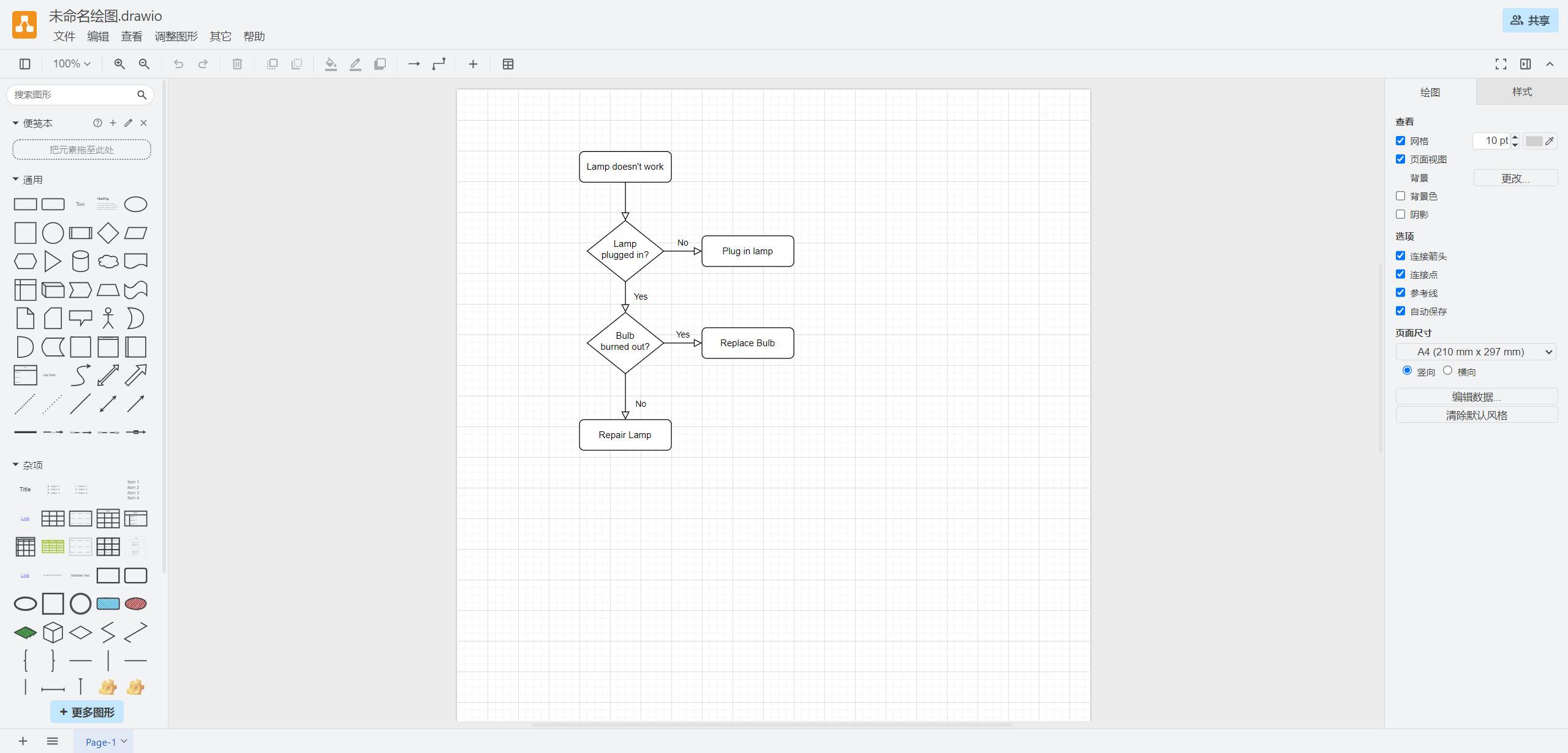Select the Undo icon in the toolbar

click(178, 64)
